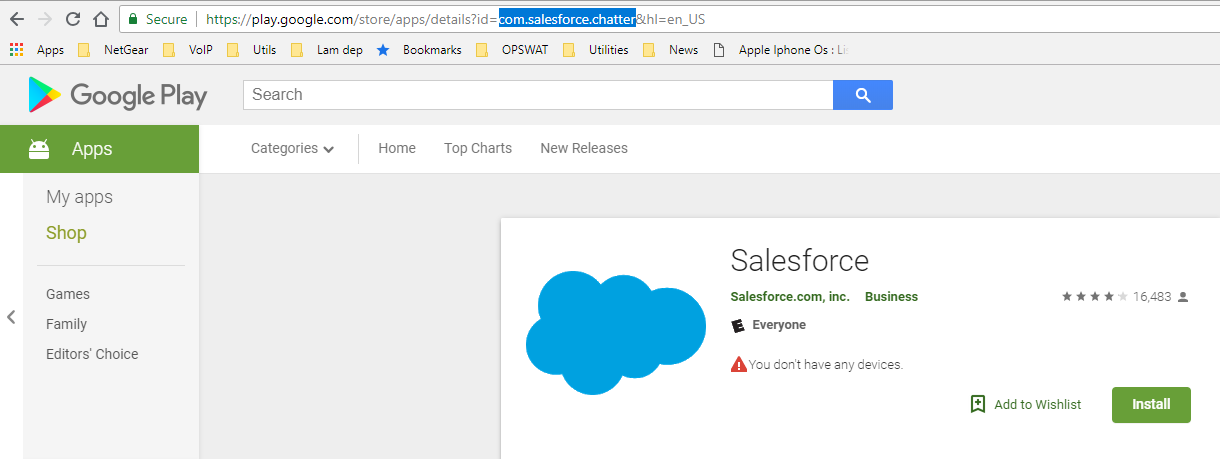Click the browser back arrow
Viewport: 1220px width, 459px height.
pos(18,19)
